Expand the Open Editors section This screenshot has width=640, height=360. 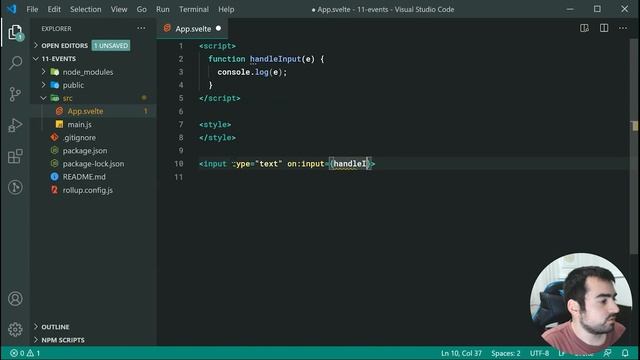pyautogui.click(x=64, y=45)
